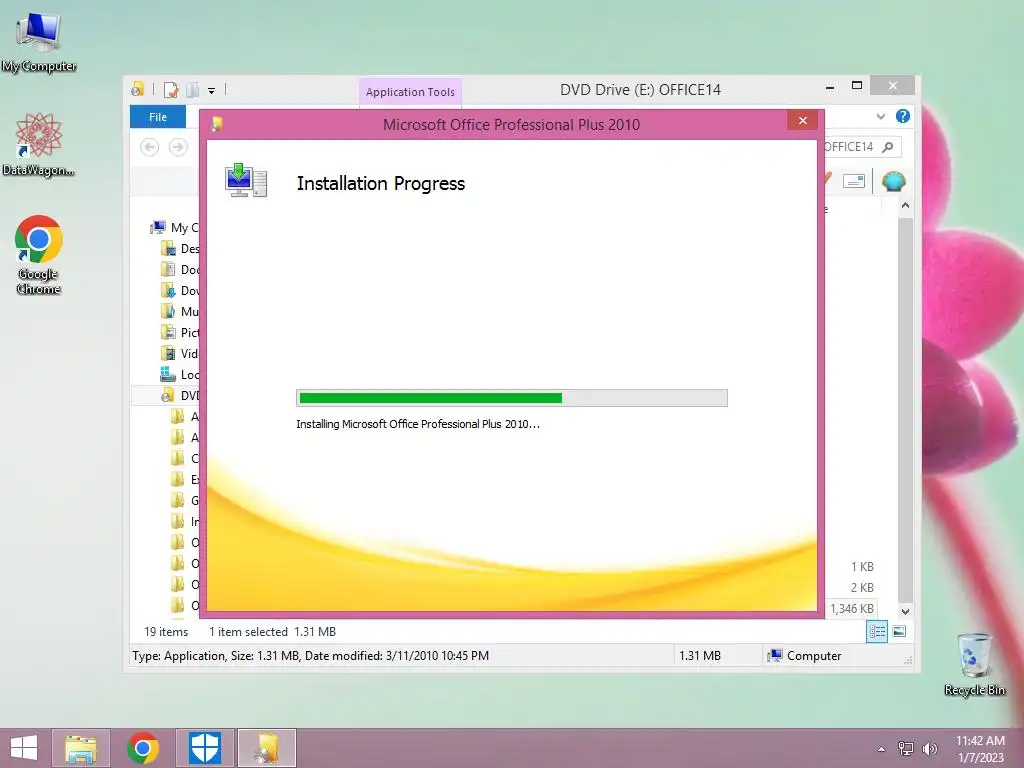Click the Installation Progress computer icon
This screenshot has height=768, width=1024.
click(x=246, y=180)
